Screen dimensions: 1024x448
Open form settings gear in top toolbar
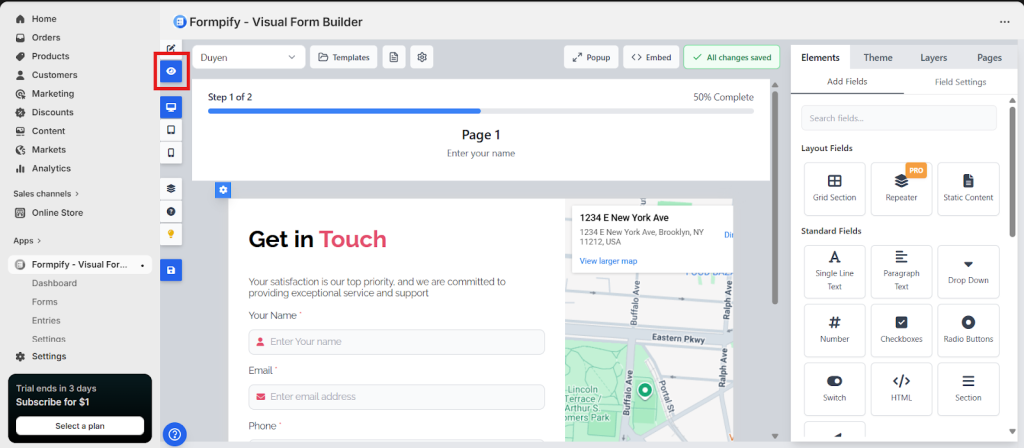(x=423, y=57)
